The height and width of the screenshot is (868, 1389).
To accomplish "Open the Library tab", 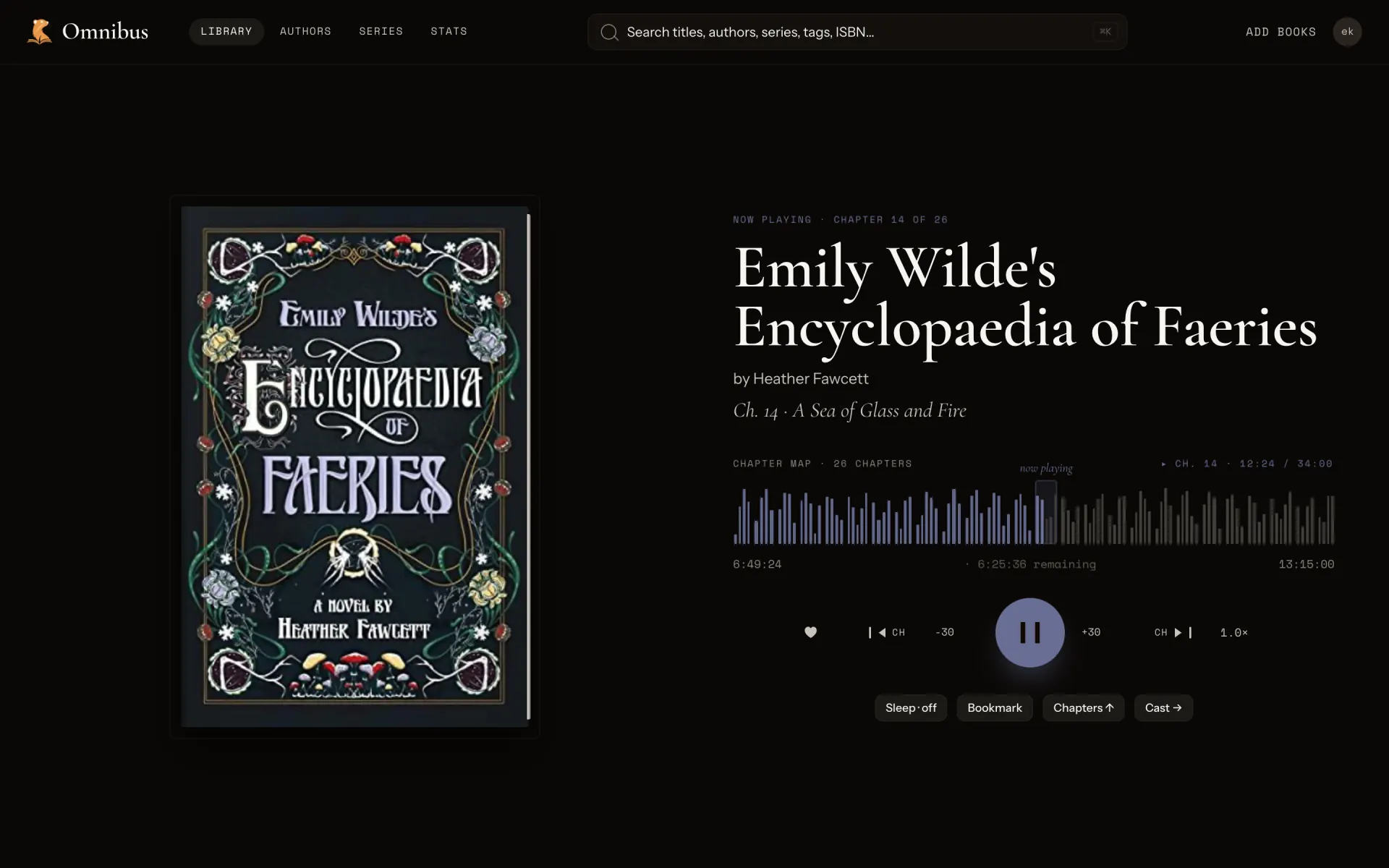I will 226,32.
